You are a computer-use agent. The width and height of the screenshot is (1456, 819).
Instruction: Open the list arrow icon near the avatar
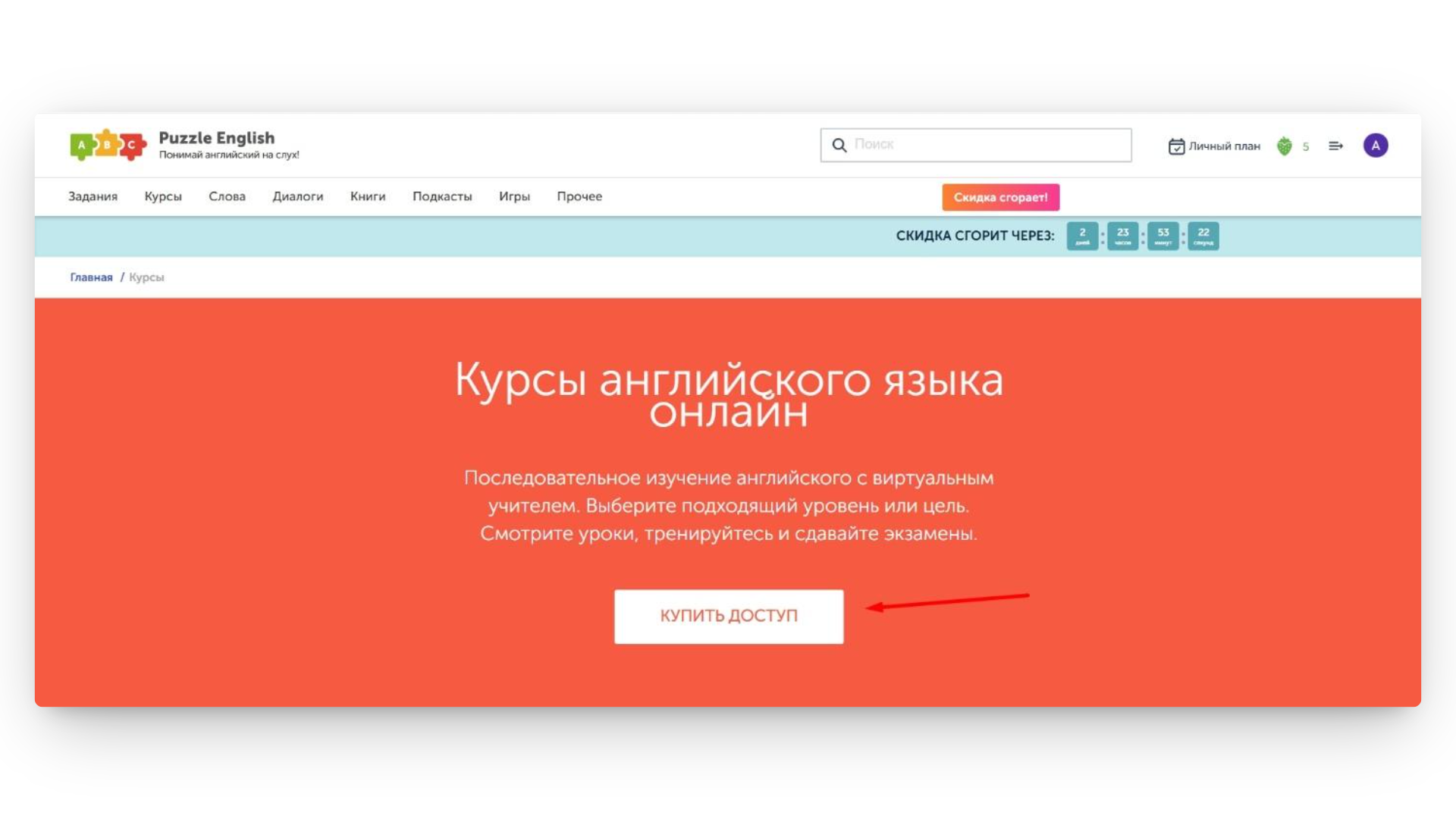tap(1335, 146)
